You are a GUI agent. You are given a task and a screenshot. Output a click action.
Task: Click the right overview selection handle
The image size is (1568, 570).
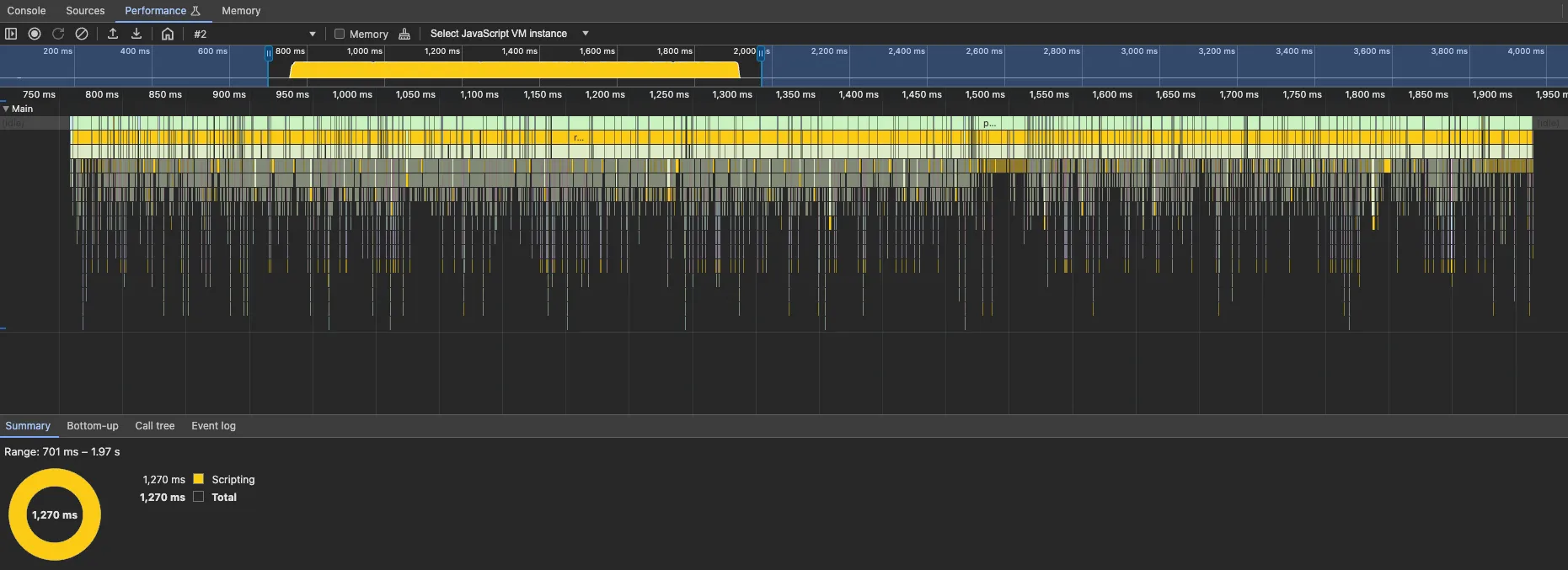pyautogui.click(x=761, y=53)
